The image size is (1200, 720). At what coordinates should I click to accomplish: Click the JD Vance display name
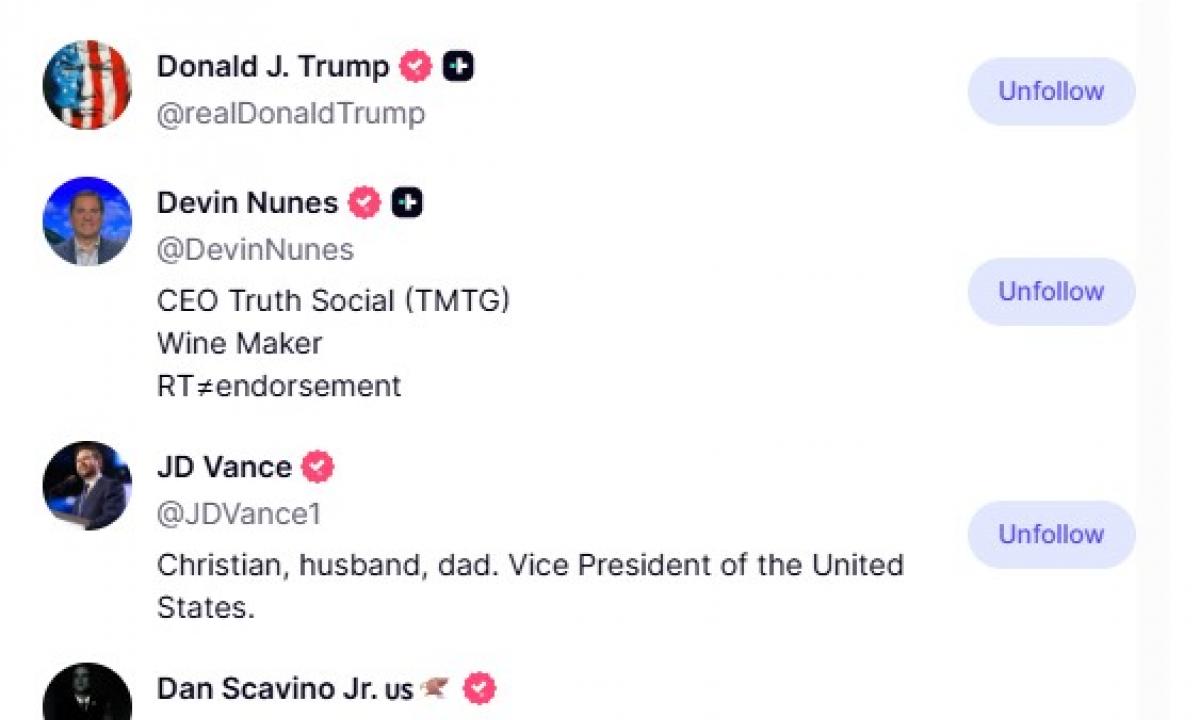coord(224,467)
